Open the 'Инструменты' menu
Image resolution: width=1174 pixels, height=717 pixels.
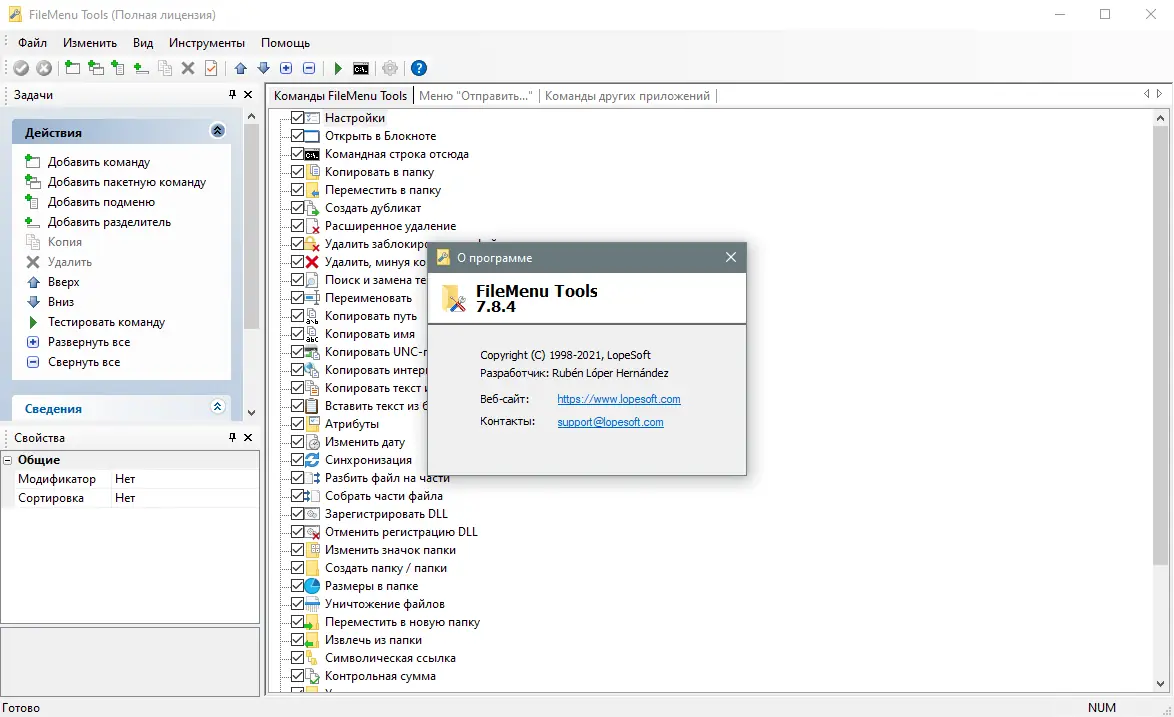coord(206,42)
